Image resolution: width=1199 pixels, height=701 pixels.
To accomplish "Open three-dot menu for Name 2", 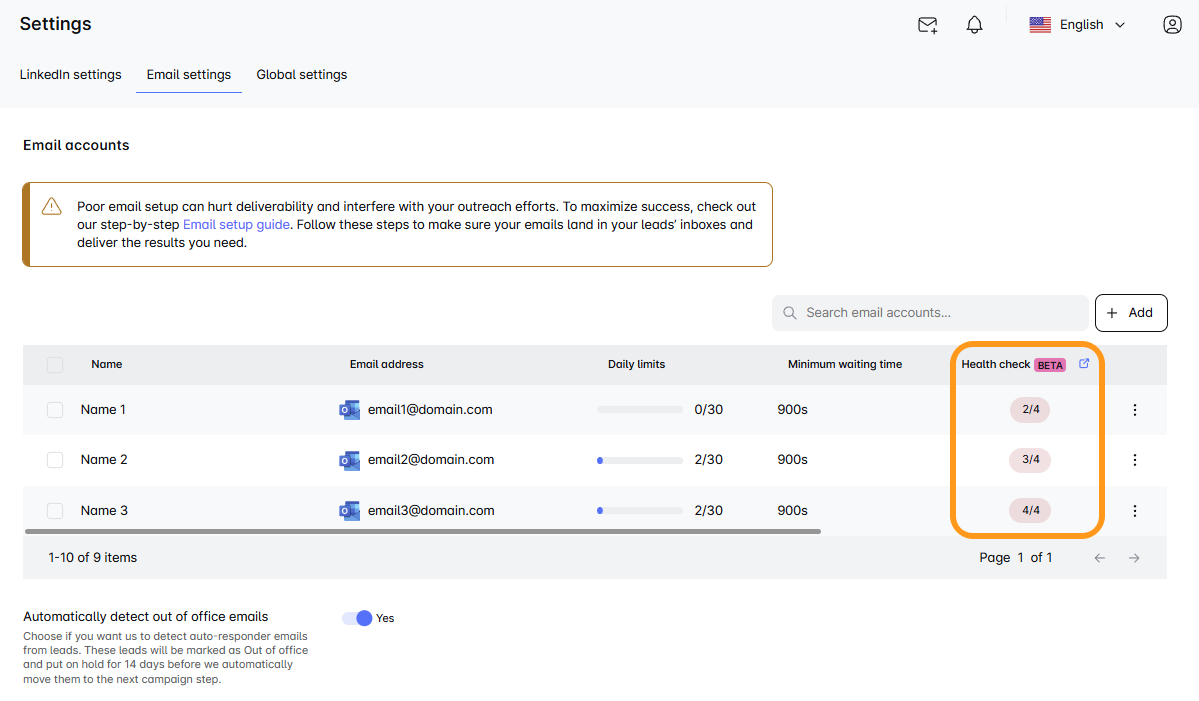I will coord(1134,460).
